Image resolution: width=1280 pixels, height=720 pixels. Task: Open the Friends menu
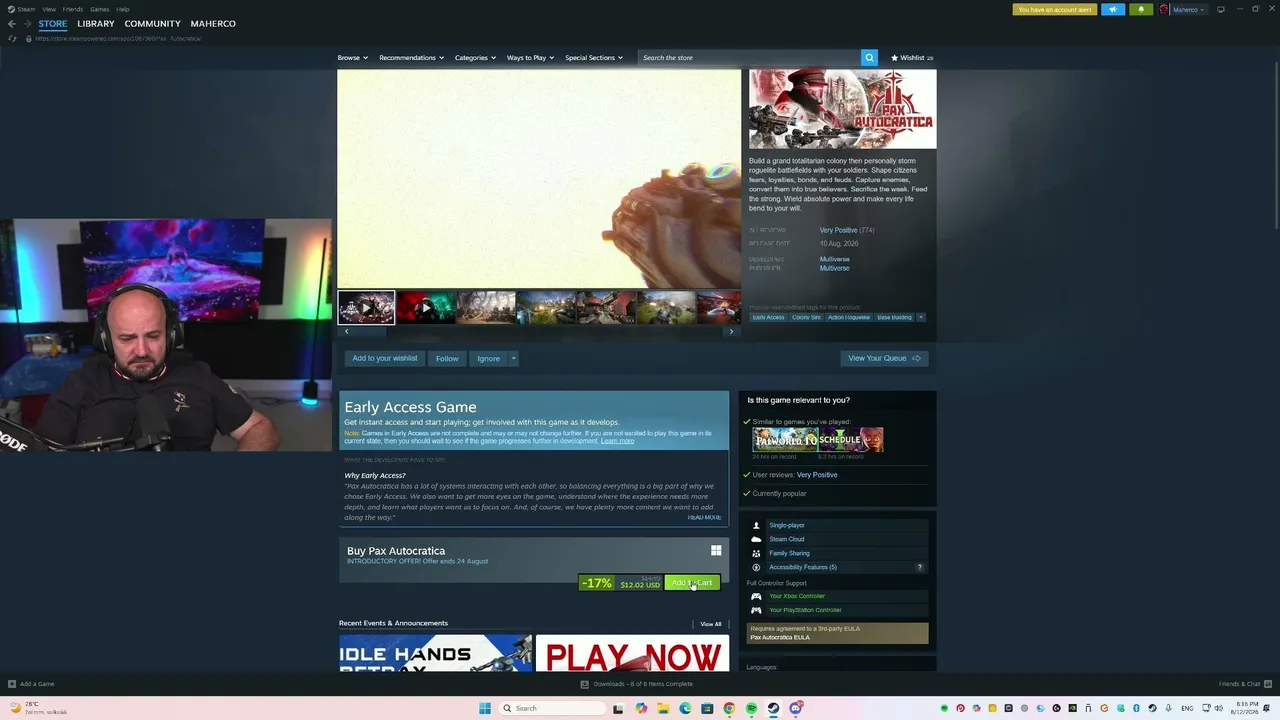(x=73, y=9)
